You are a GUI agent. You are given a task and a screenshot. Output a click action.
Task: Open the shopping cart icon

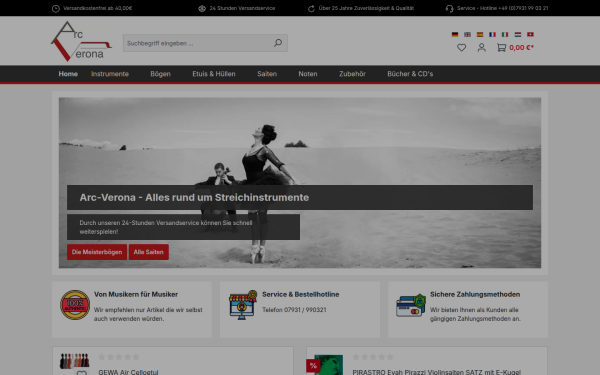tap(501, 47)
